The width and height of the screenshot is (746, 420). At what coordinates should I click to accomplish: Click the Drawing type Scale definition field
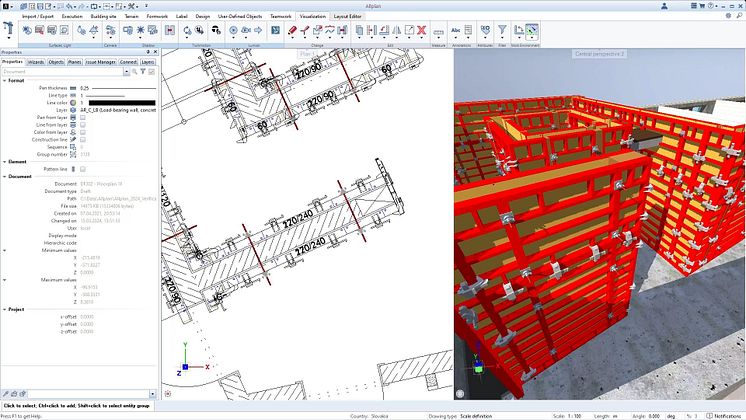pyautogui.click(x=476, y=416)
